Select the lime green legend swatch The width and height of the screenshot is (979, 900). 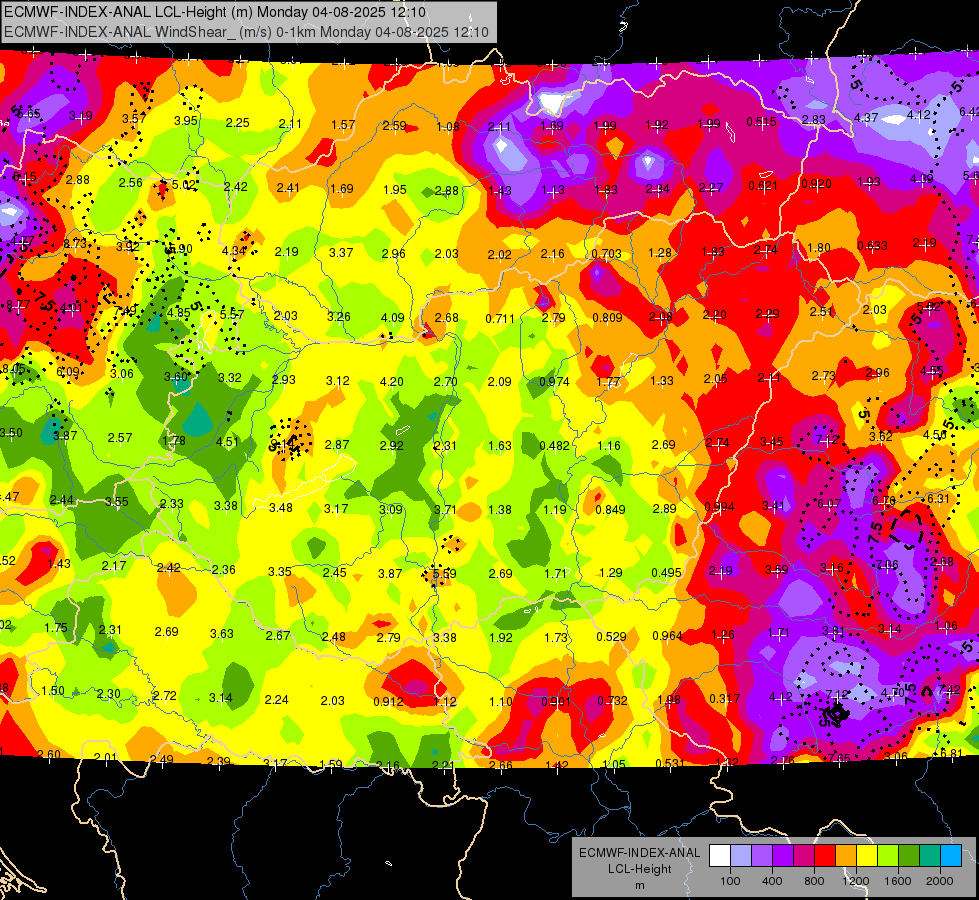tap(888, 855)
